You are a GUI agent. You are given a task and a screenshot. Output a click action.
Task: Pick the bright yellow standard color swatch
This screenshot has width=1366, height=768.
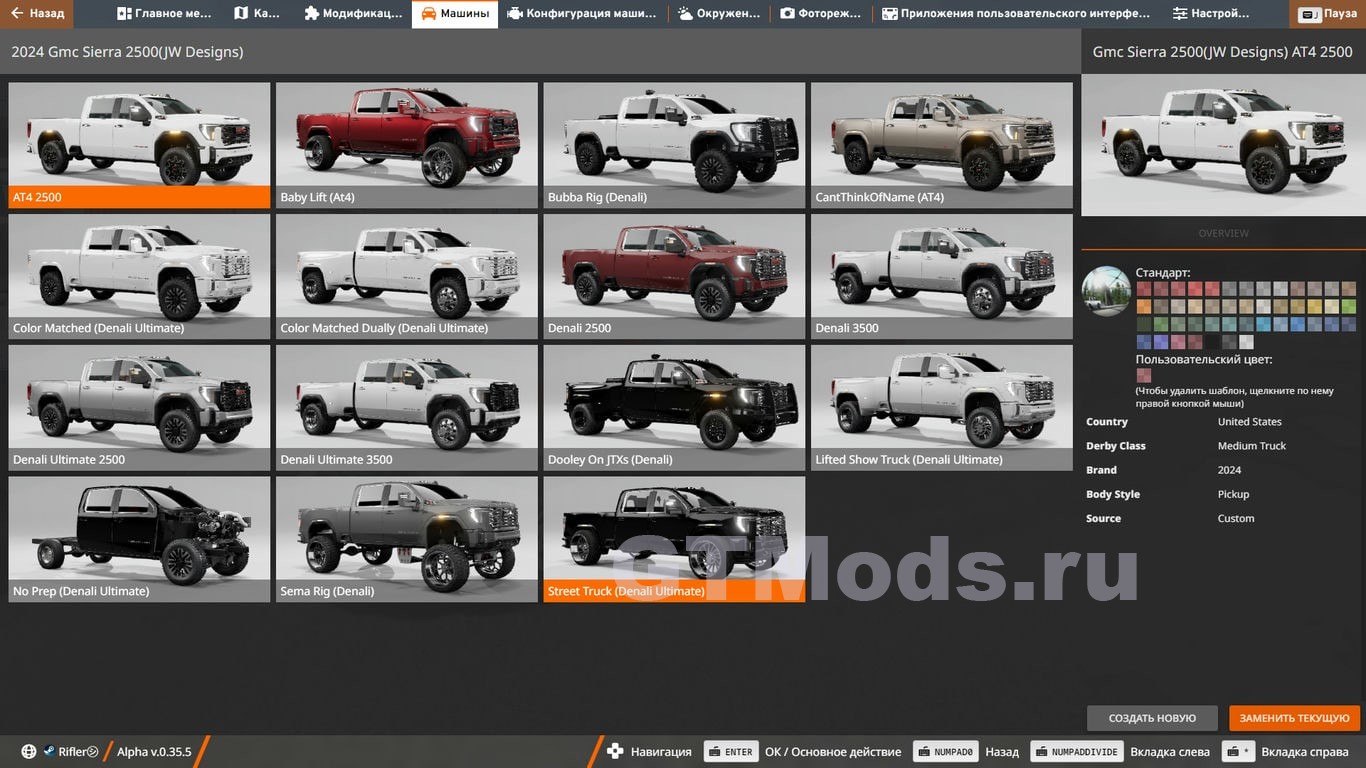(1314, 307)
